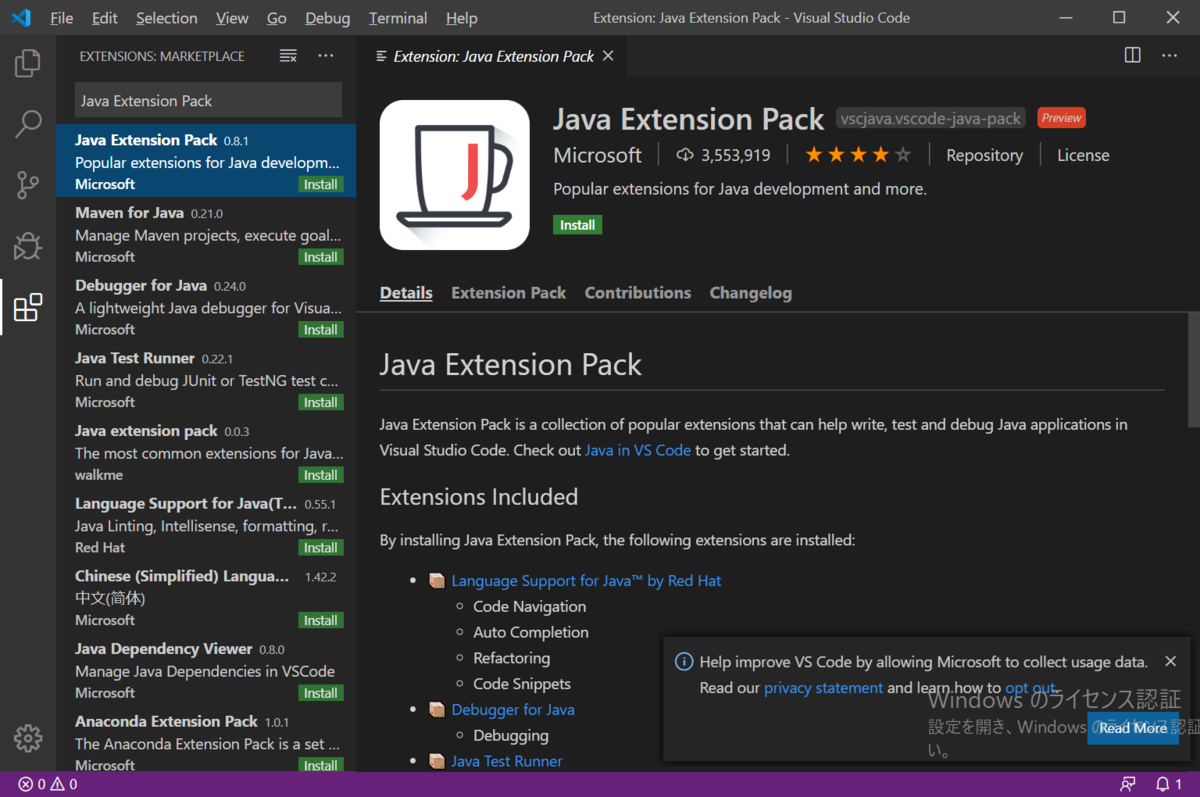Open the Debug view bug icon

pyautogui.click(x=28, y=246)
